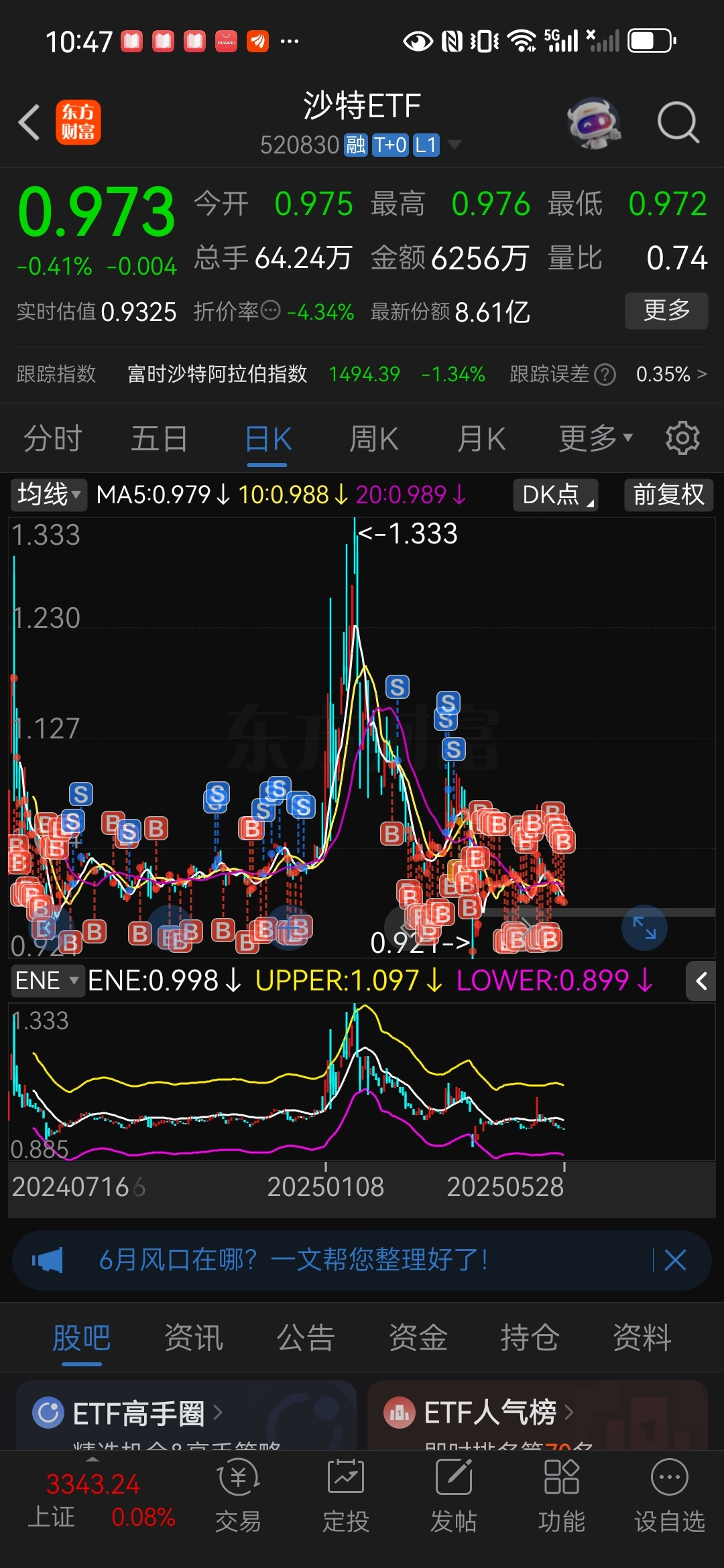Image resolution: width=724 pixels, height=1568 pixels.
Task: Switch to the 分时 chart tab
Action: pyautogui.click(x=52, y=440)
